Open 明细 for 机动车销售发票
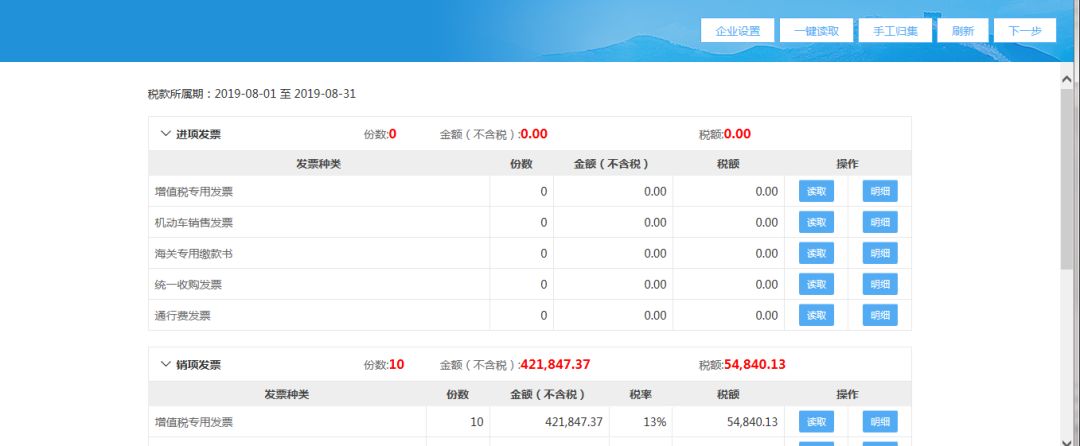The width and height of the screenshot is (1080, 446). (x=880, y=223)
